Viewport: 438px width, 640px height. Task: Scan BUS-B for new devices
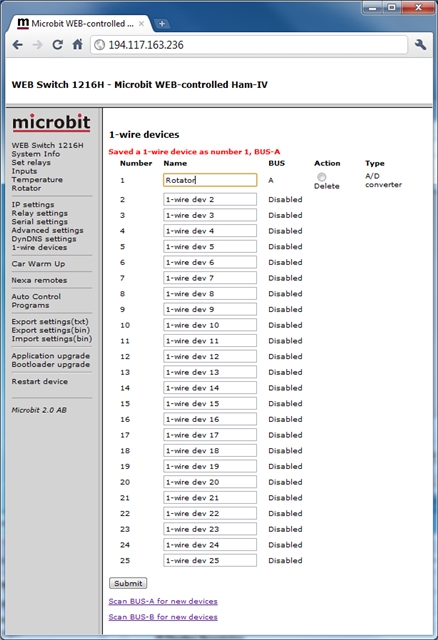click(163, 617)
